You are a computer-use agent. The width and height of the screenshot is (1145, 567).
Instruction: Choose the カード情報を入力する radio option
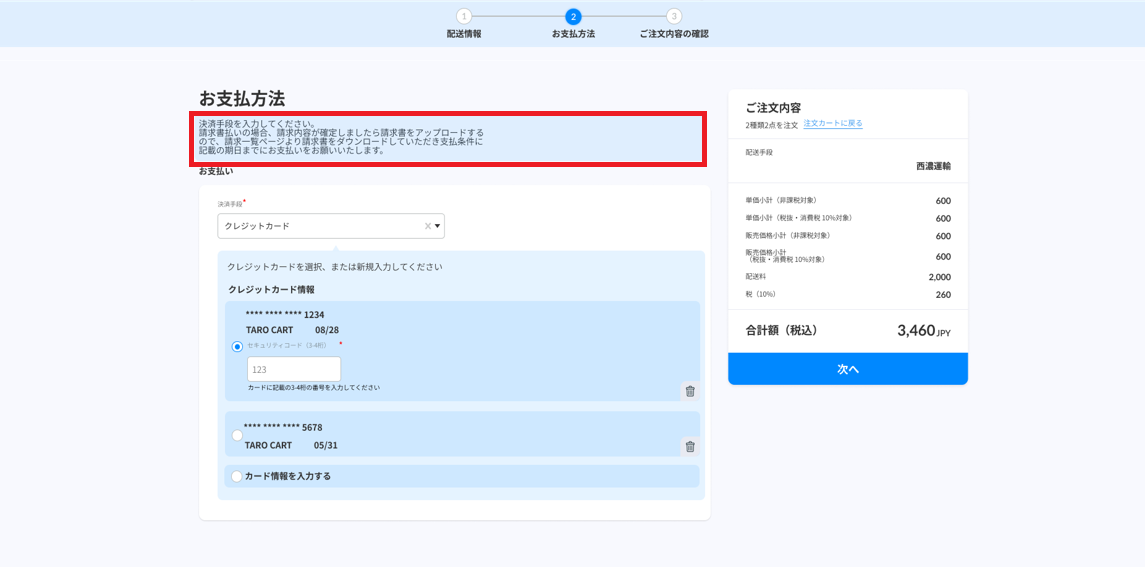click(237, 476)
